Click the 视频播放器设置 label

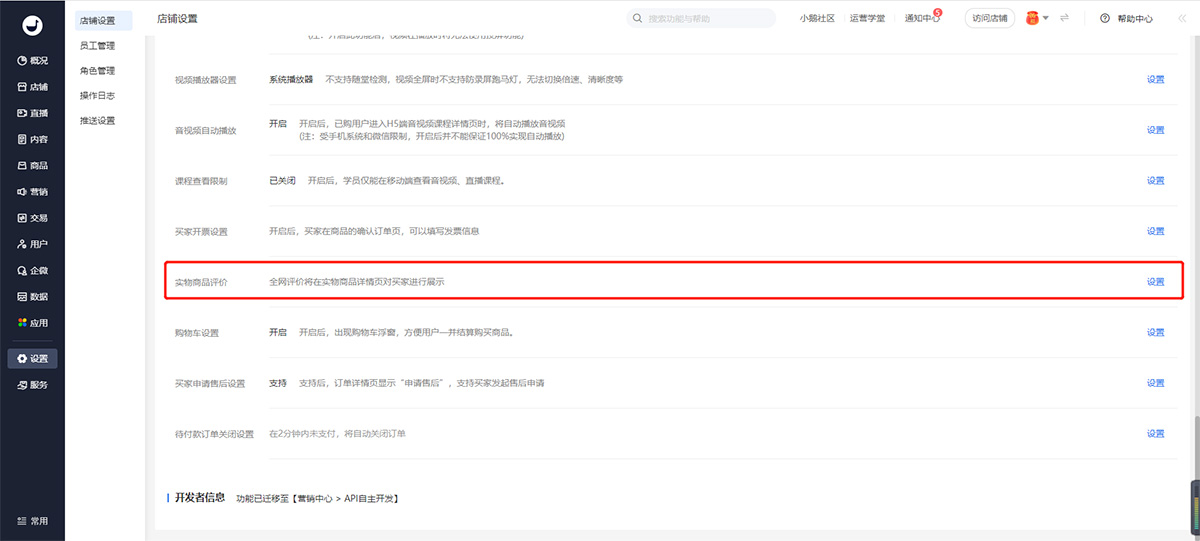coord(206,80)
